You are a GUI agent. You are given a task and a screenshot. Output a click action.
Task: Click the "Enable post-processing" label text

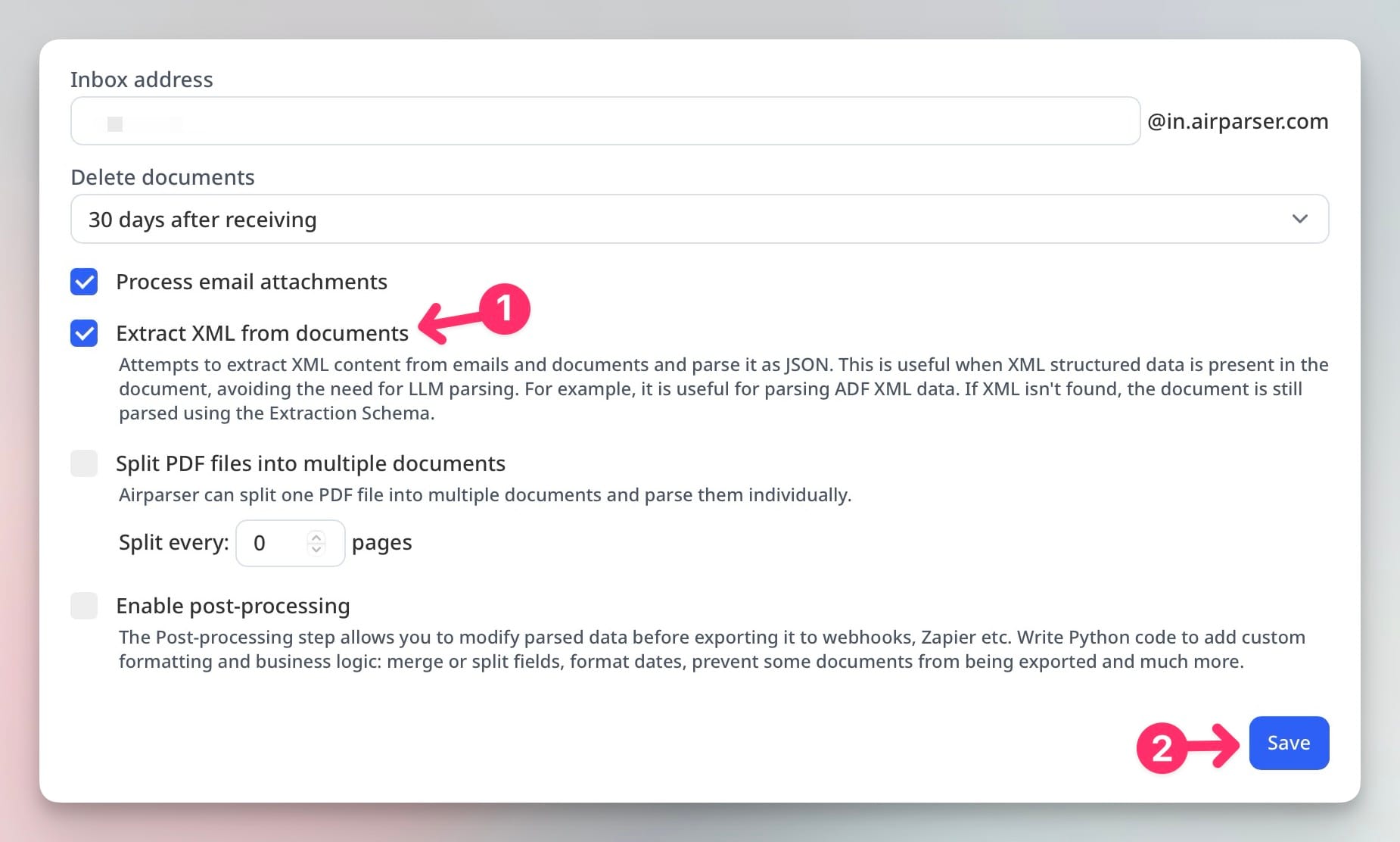click(232, 606)
